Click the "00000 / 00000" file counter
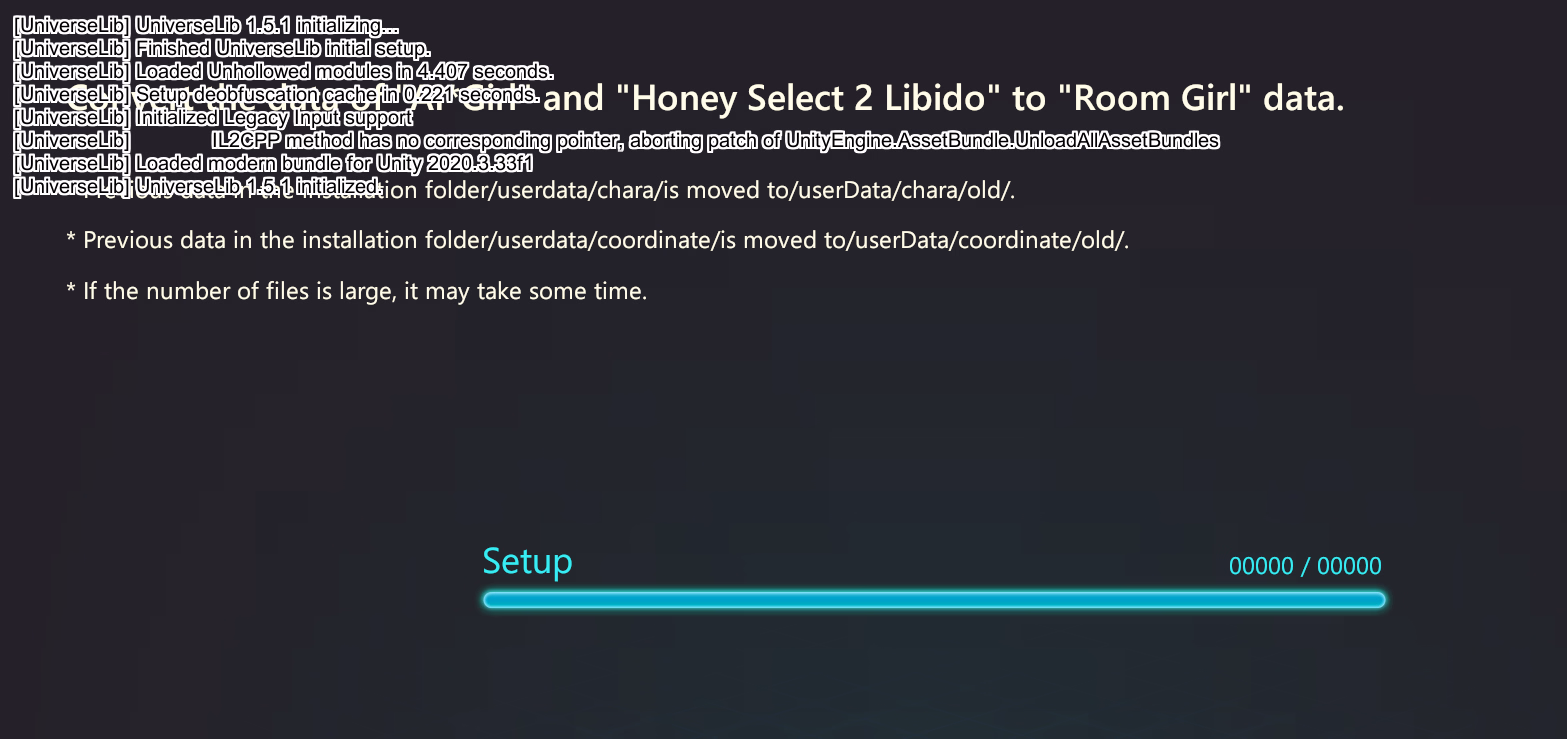The width and height of the screenshot is (1567, 739). pyautogui.click(x=1305, y=566)
